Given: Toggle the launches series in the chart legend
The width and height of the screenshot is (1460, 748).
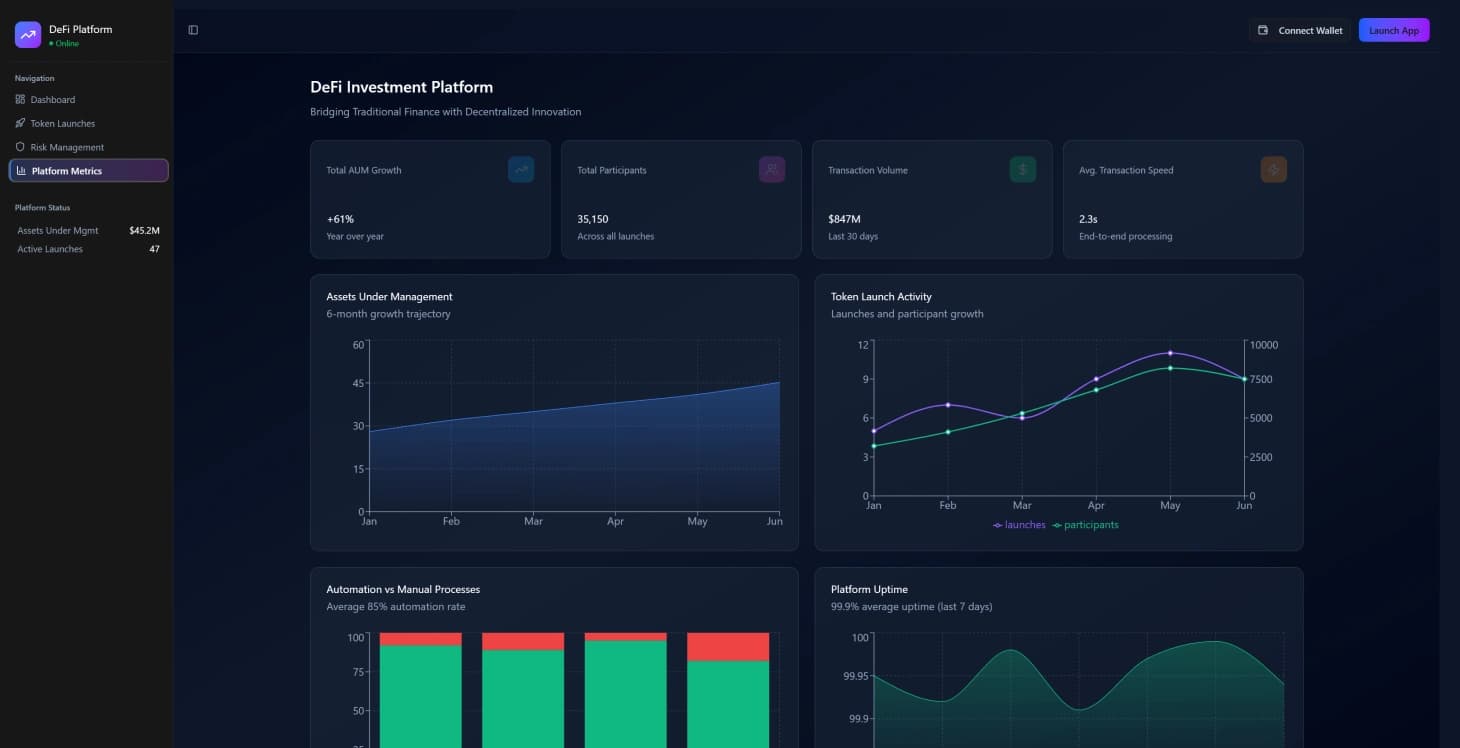Looking at the screenshot, I should 1019,524.
